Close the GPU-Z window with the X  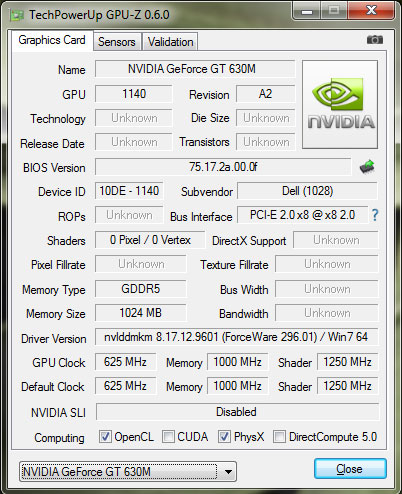pyautogui.click(x=371, y=11)
